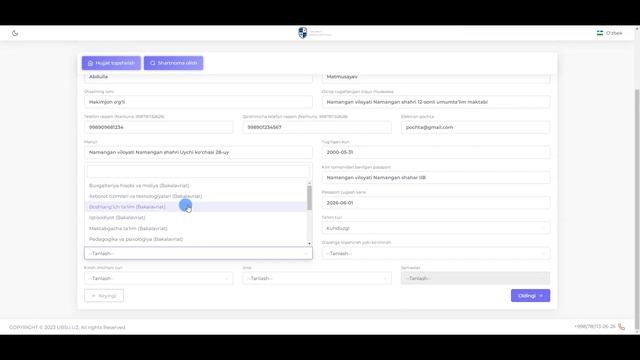
Task: Click the Keyingi button
Action: pyautogui.click(x=104, y=296)
